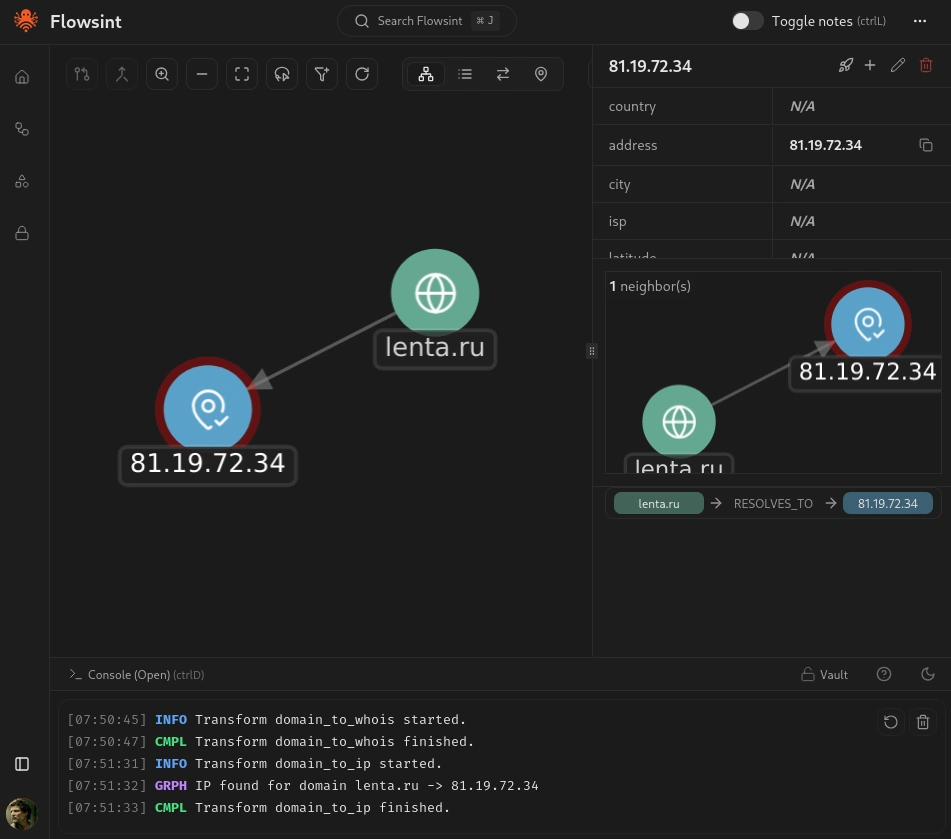Edit node details with the pencil icon
Screen dimensions: 951x839
[x=898, y=66]
